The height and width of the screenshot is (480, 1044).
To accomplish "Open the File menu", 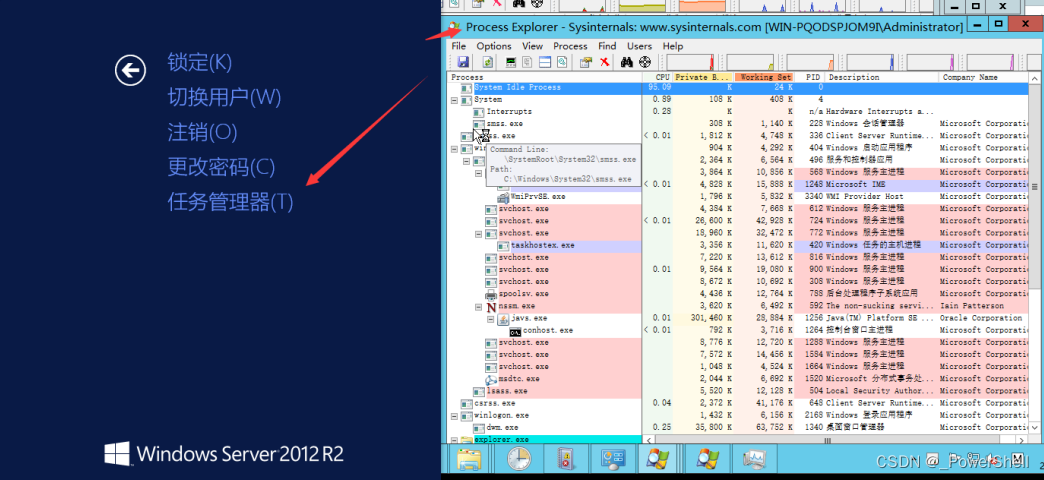I will (x=459, y=46).
